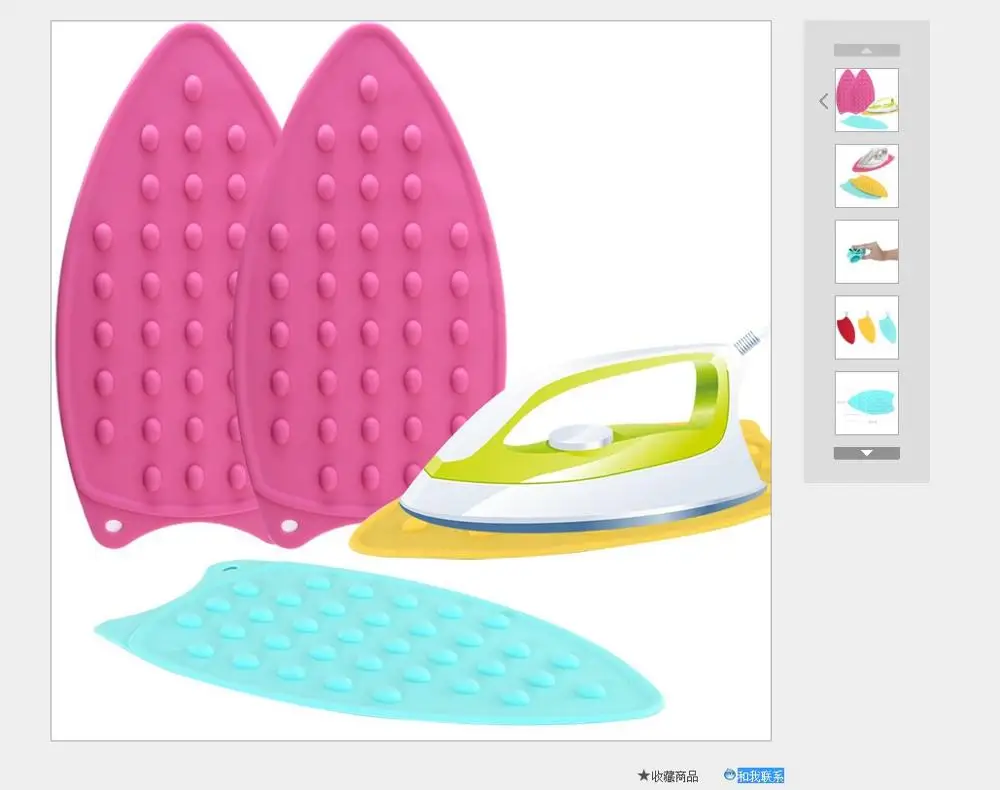Select the thumbnail with silver iron on mat
Viewport: 1000px width, 790px height.
867,176
